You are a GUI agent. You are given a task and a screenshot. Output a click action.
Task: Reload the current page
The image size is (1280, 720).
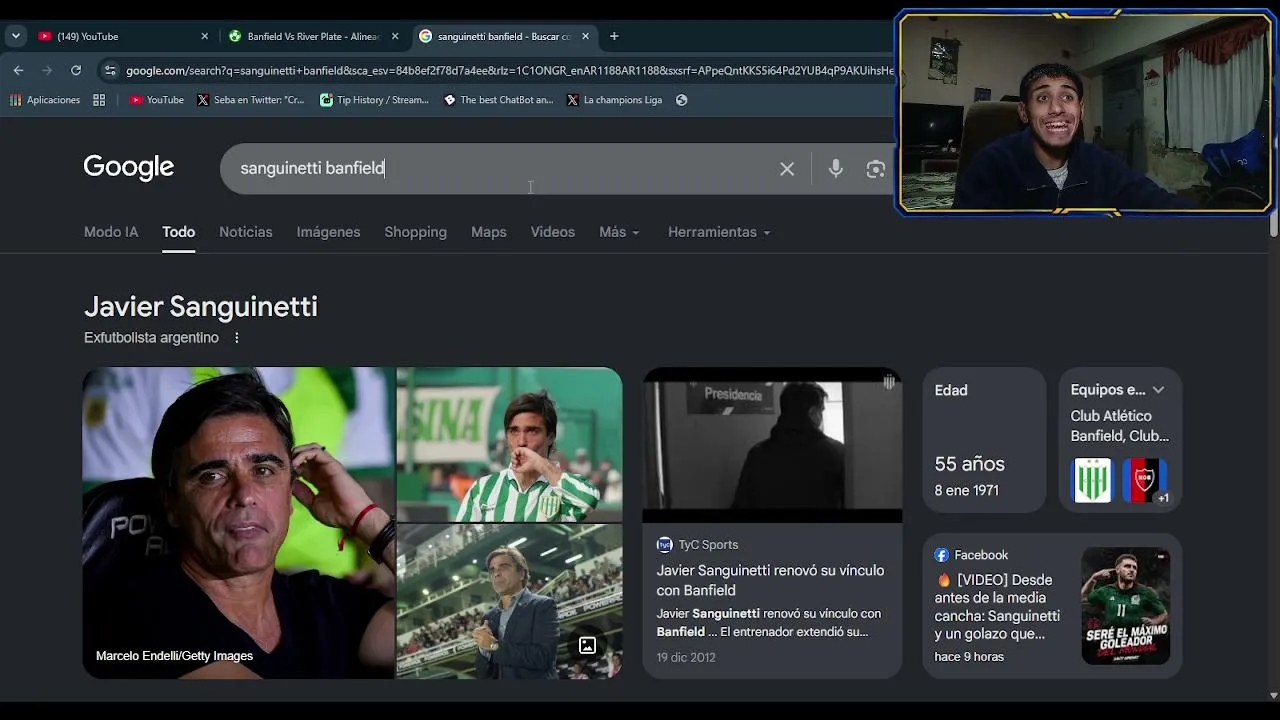76,70
